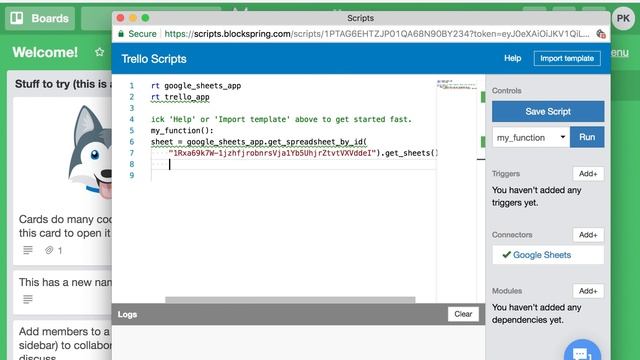Open the Boards menu in Trello
The height and width of the screenshot is (360, 640).
click(x=40, y=18)
